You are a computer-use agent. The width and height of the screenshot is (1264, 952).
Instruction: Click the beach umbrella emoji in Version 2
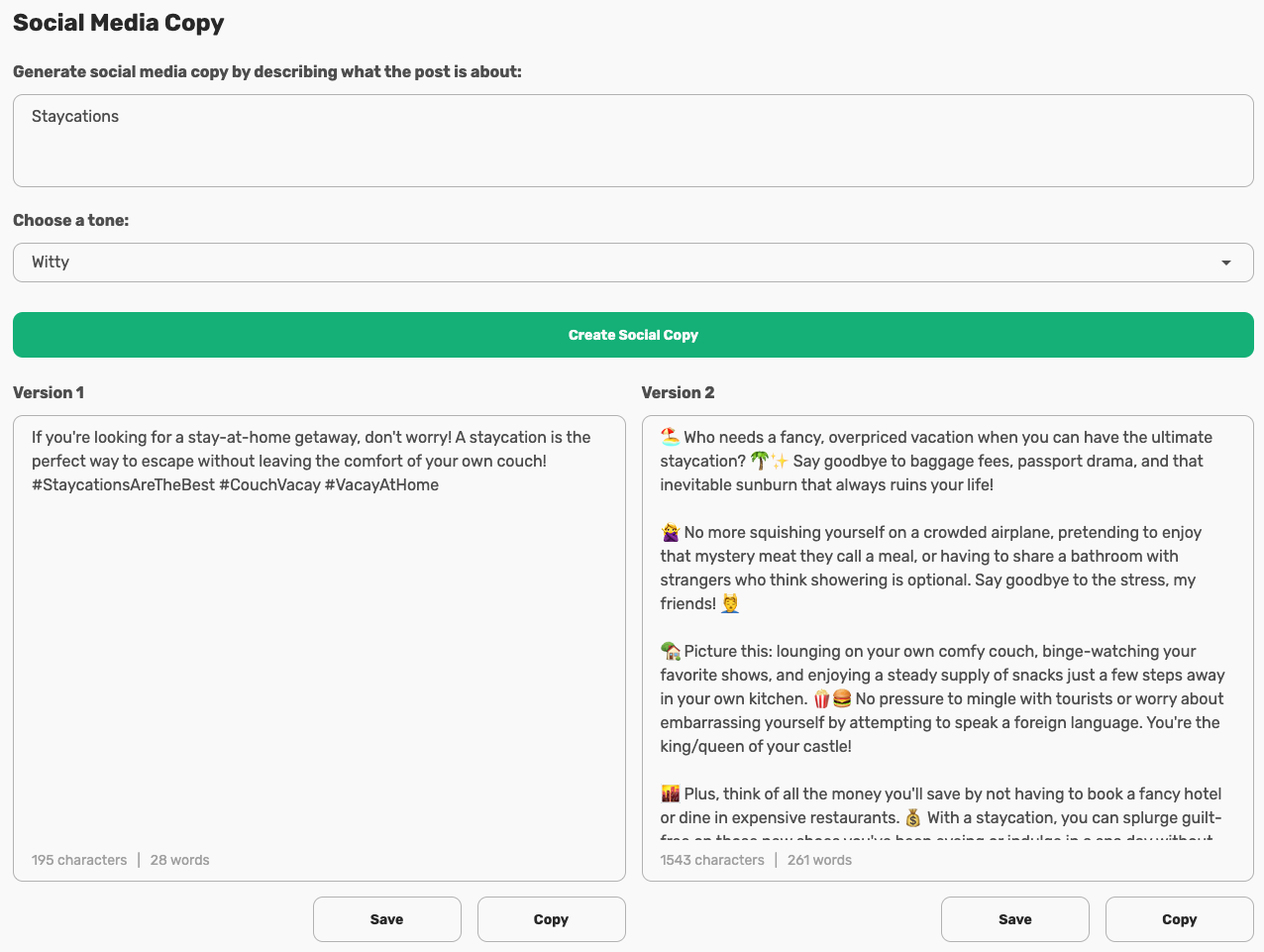(671, 437)
